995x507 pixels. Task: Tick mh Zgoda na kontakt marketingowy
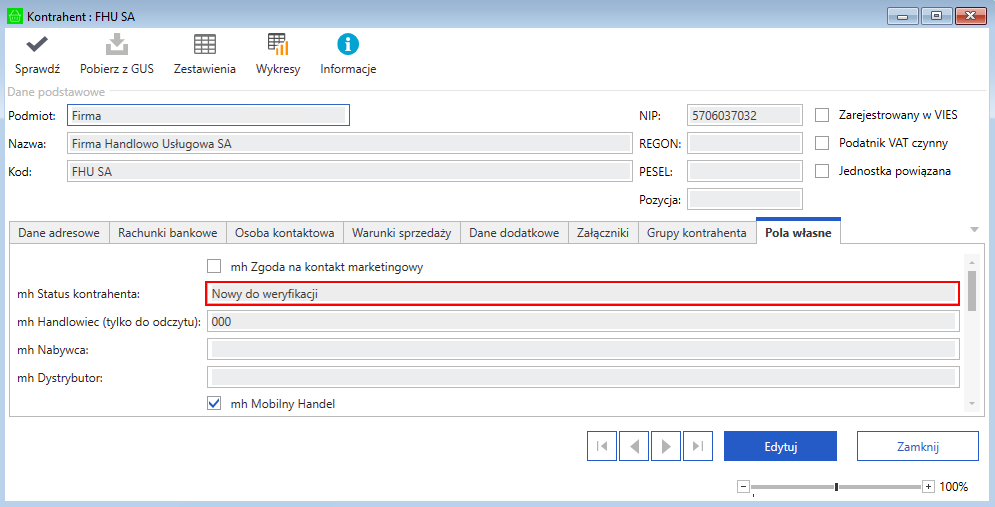[x=214, y=267]
